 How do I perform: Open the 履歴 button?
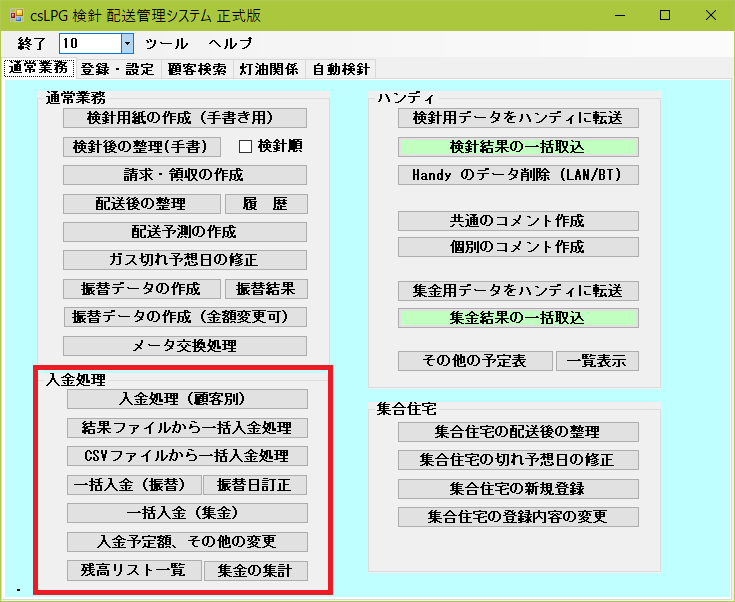(x=266, y=204)
